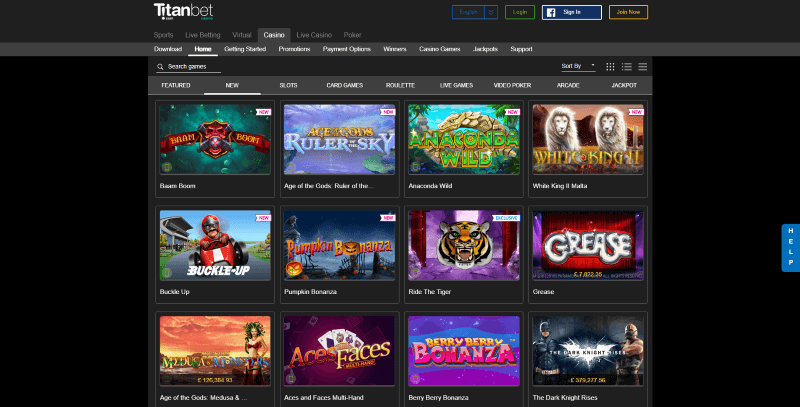The height and width of the screenshot is (407, 800).
Task: Click mobile icon on Anaconda Wild thumbnail
Action: point(415,167)
